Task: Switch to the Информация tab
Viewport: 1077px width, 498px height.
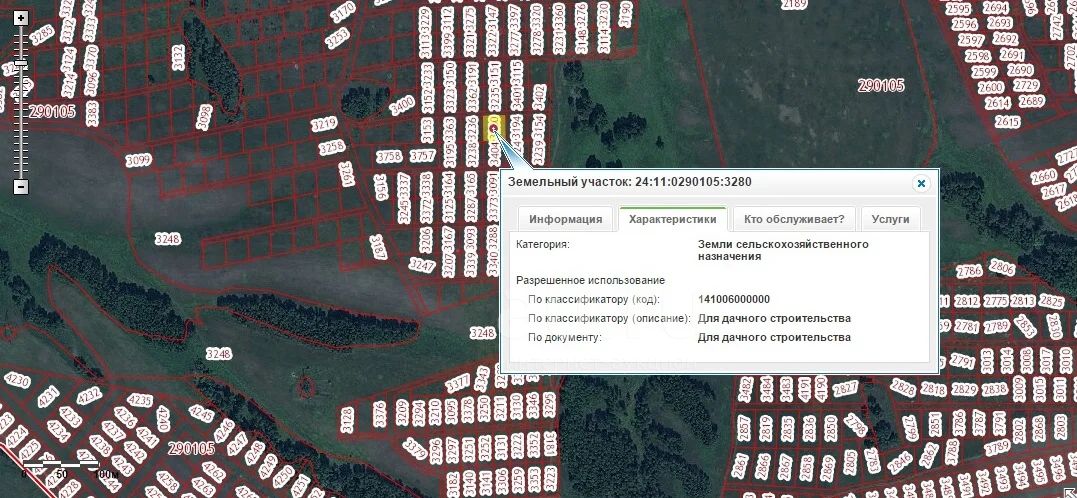Action: point(565,219)
